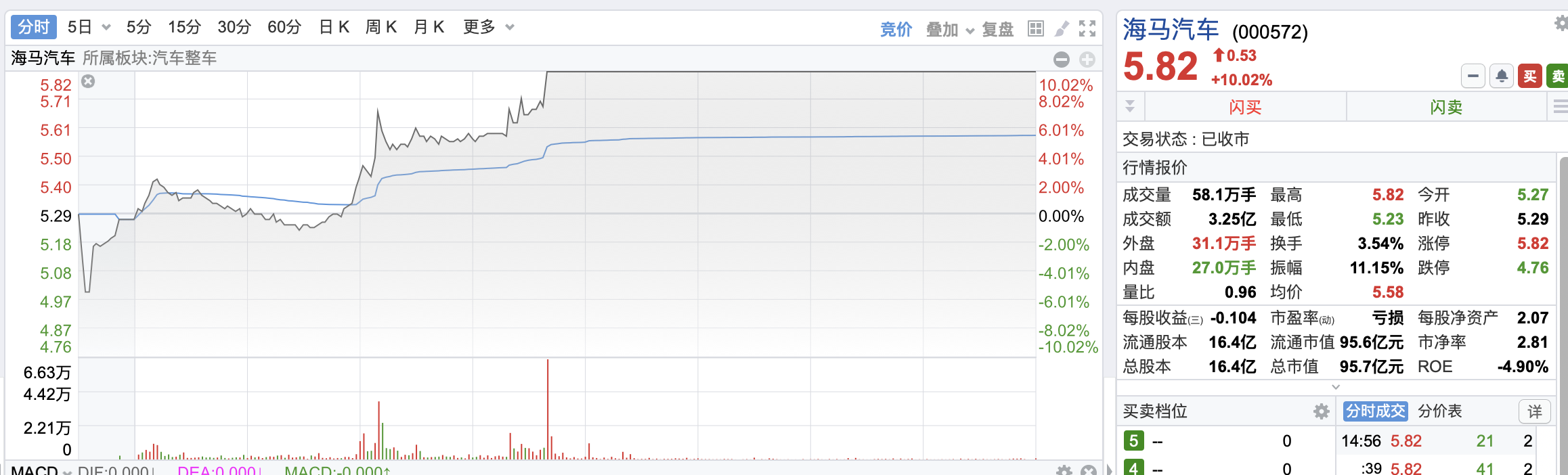Select the 5分 chart period
Screen dimensions: 1568x475
[x=139, y=27]
